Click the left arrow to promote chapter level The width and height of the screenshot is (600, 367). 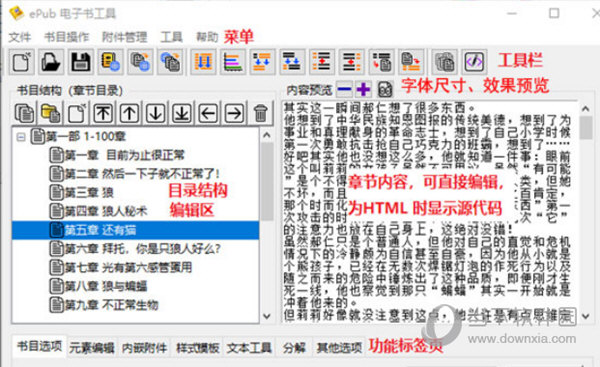click(208, 113)
